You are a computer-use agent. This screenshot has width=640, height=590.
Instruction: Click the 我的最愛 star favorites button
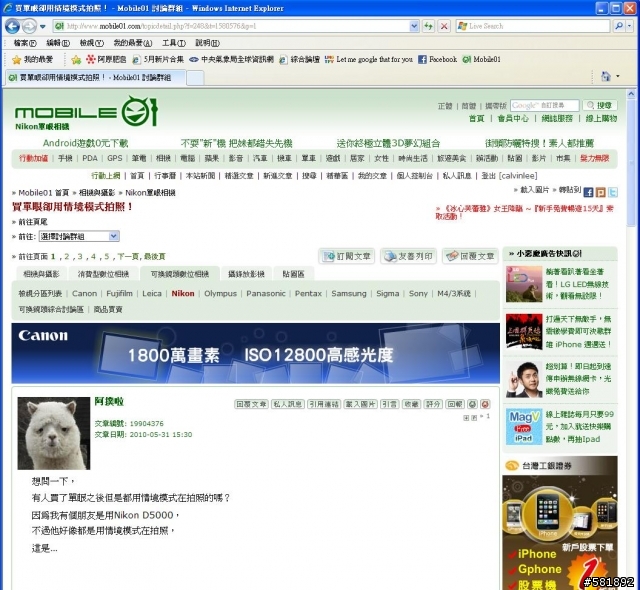click(x=33, y=60)
